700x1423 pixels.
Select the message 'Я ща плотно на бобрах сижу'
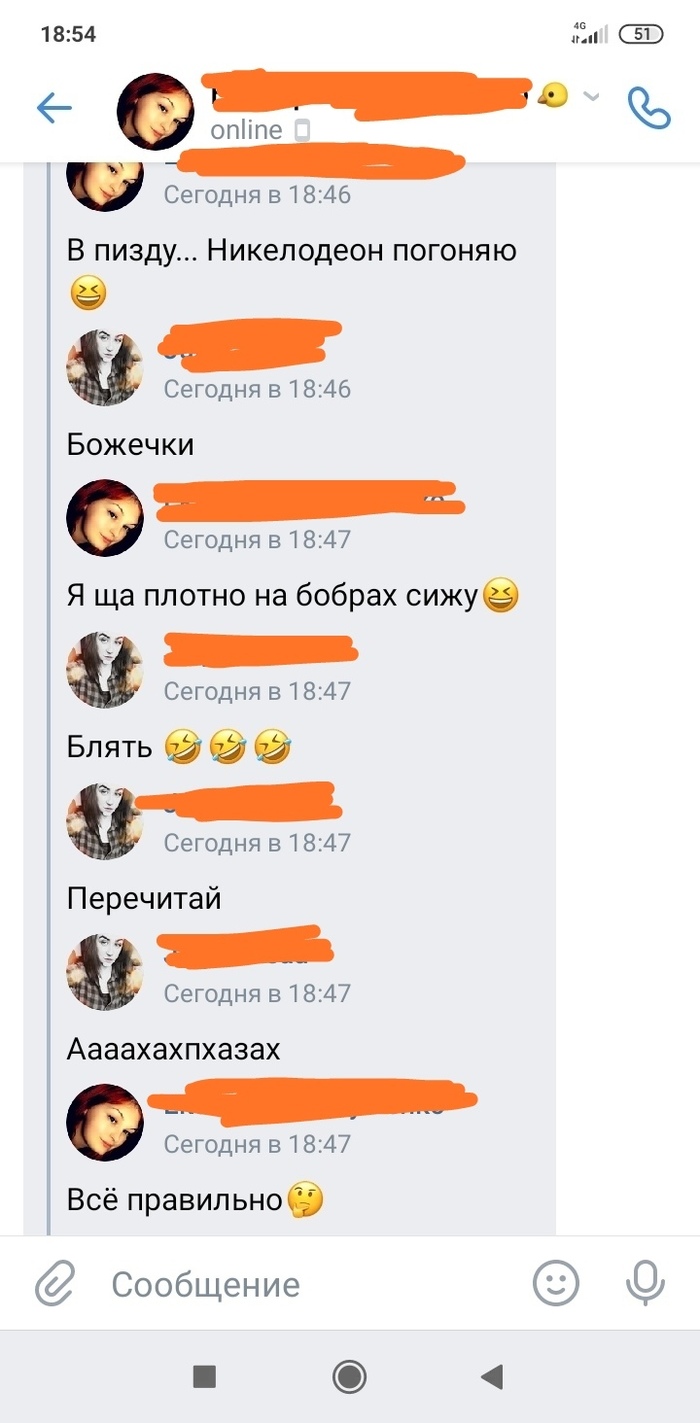pos(293,597)
